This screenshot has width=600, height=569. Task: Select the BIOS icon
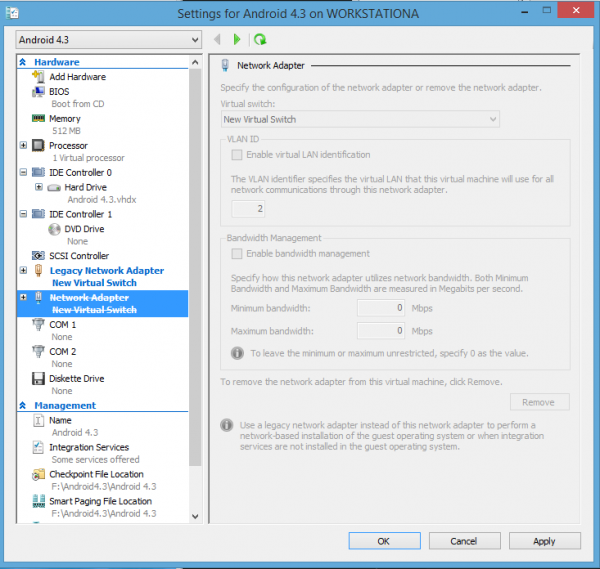click(x=38, y=91)
